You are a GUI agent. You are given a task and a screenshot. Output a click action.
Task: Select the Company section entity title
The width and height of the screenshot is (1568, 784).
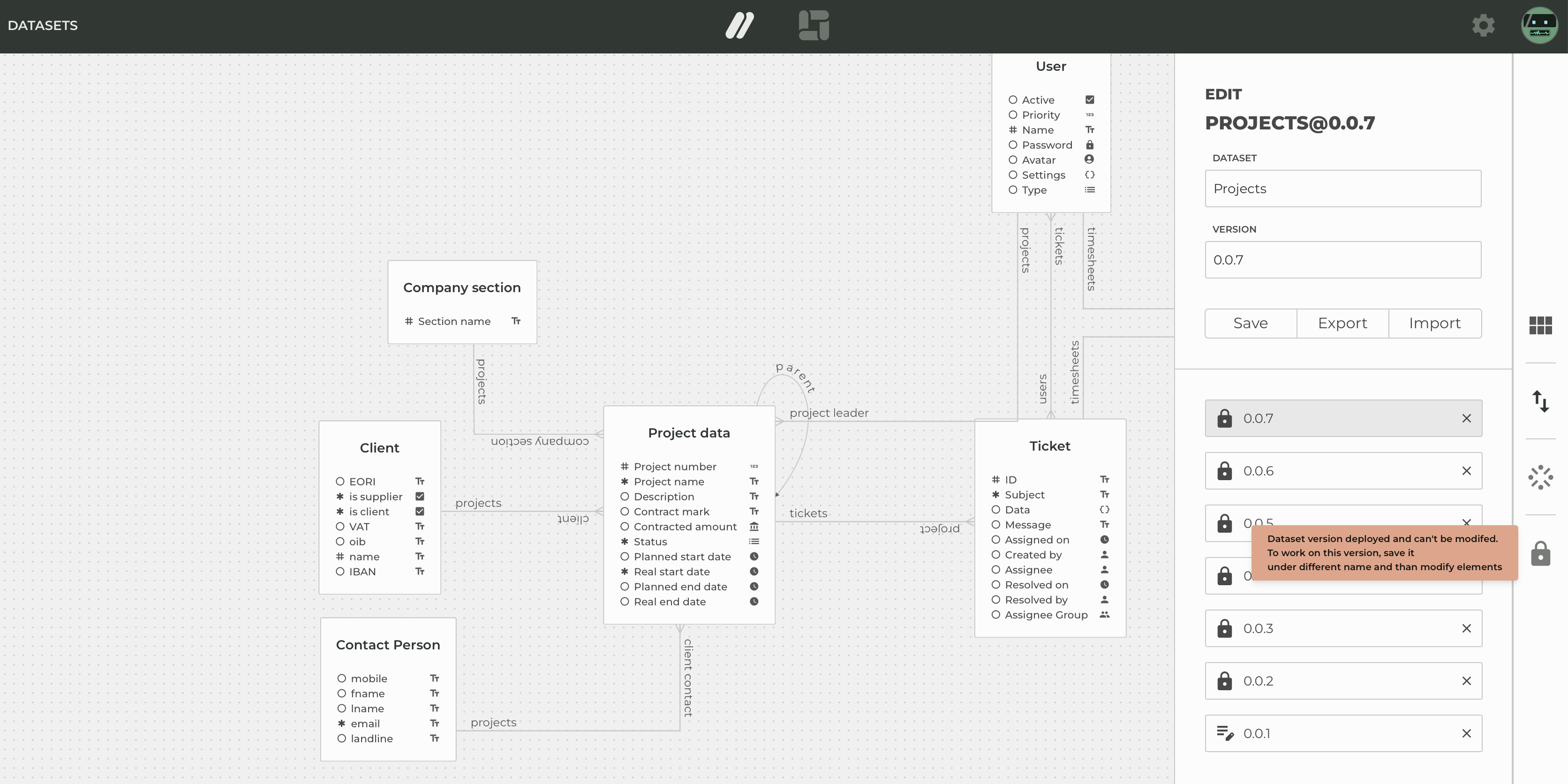pos(462,287)
